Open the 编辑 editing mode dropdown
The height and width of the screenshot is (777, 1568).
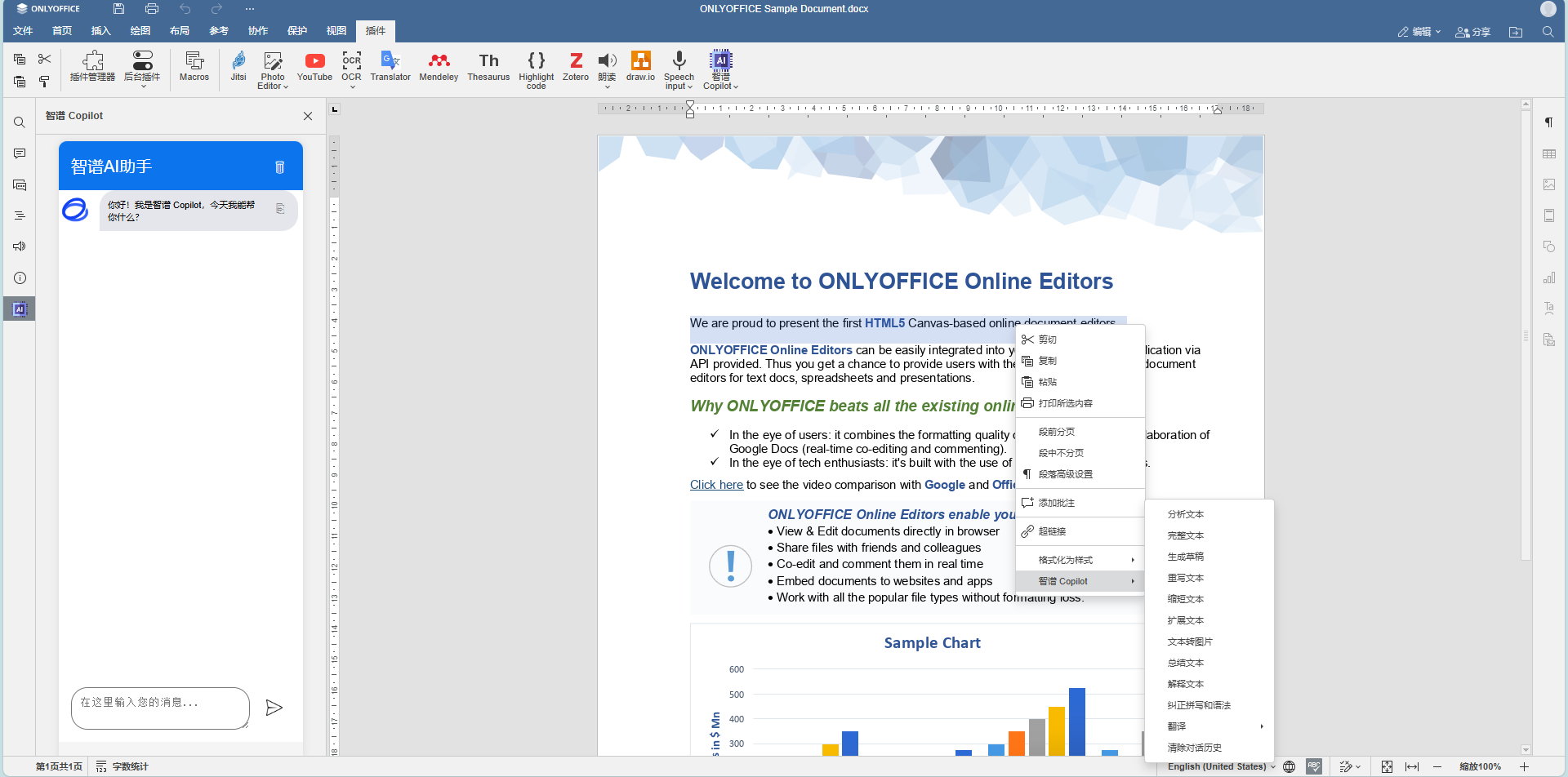point(1419,32)
